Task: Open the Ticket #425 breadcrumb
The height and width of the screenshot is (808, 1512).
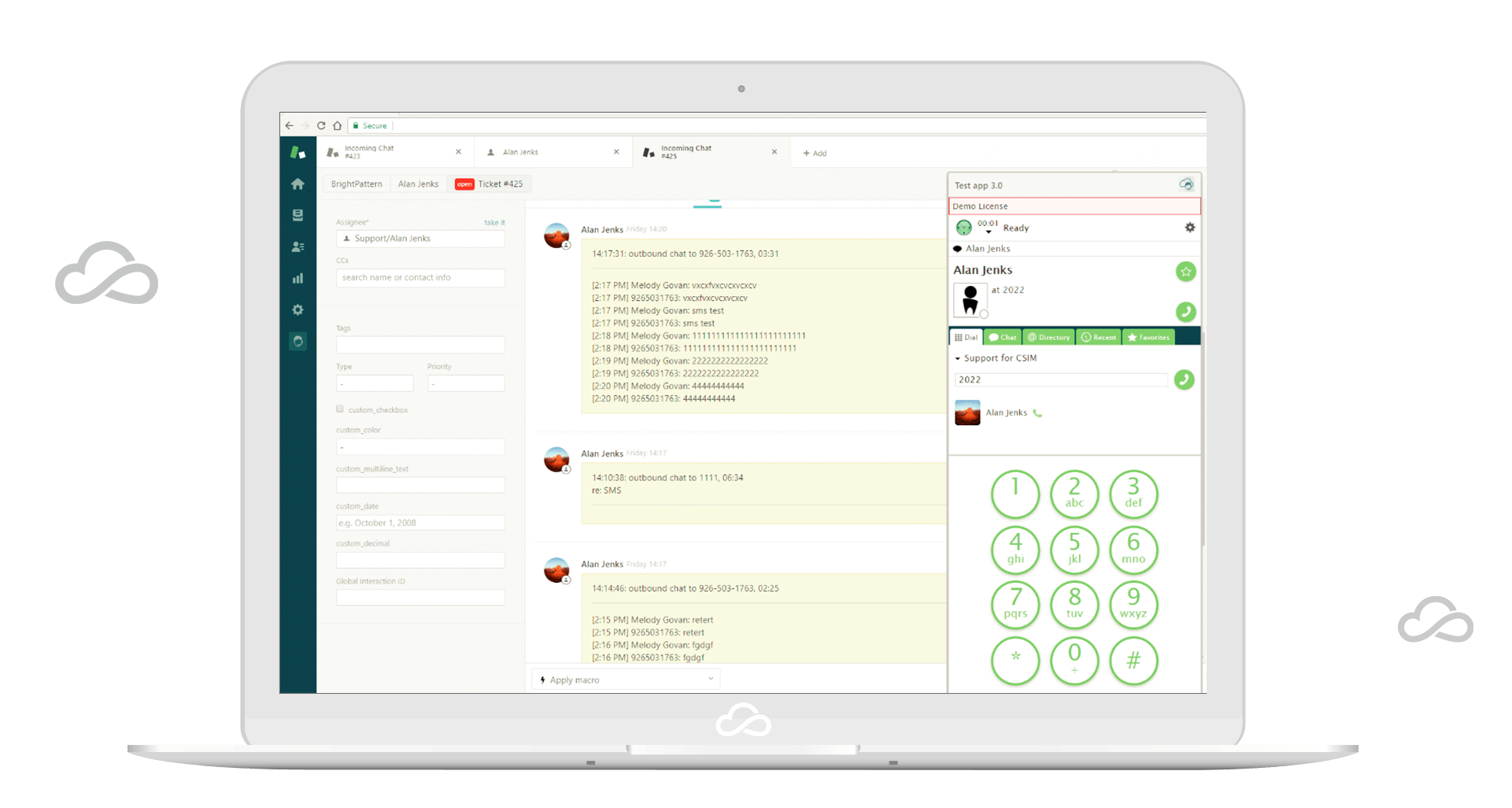Action: 489,184
